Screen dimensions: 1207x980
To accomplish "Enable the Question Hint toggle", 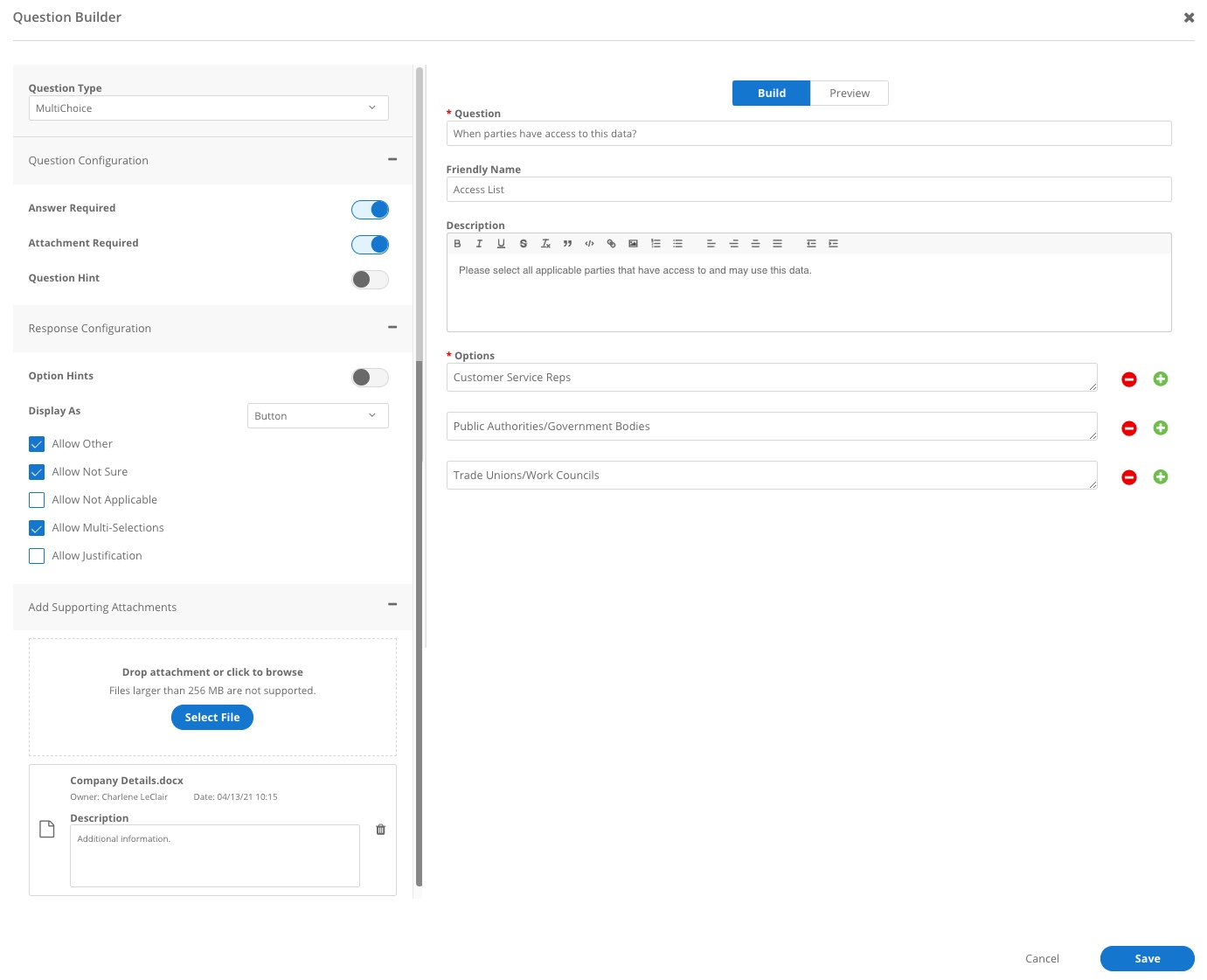I will click(369, 279).
